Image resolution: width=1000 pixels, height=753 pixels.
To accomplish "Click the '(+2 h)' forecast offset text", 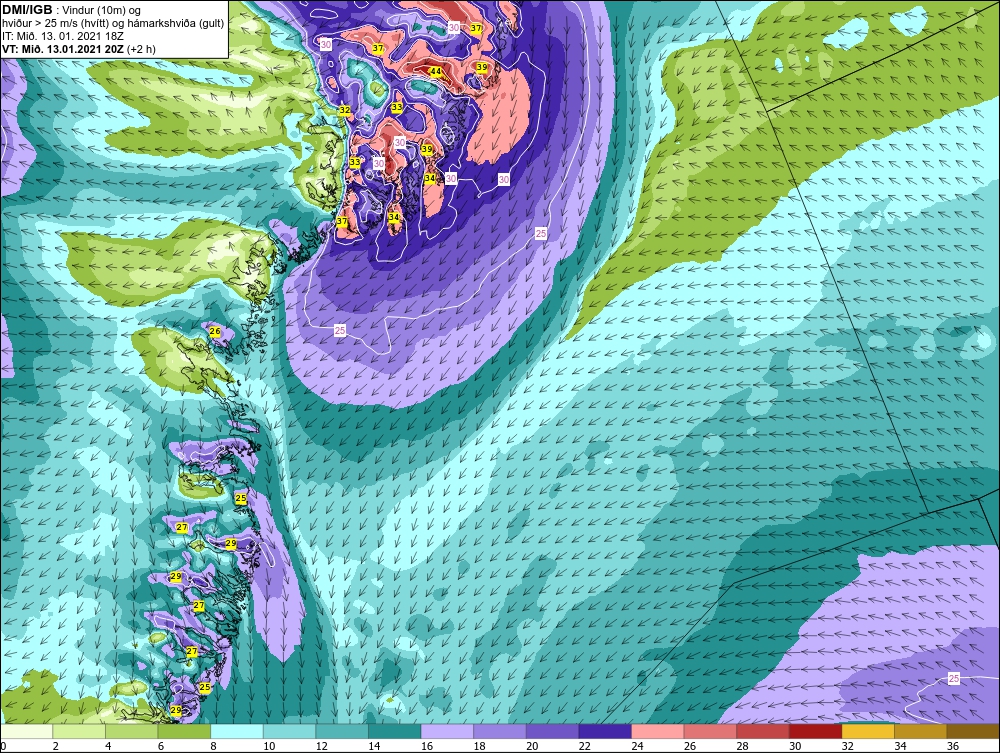I will pos(142,49).
